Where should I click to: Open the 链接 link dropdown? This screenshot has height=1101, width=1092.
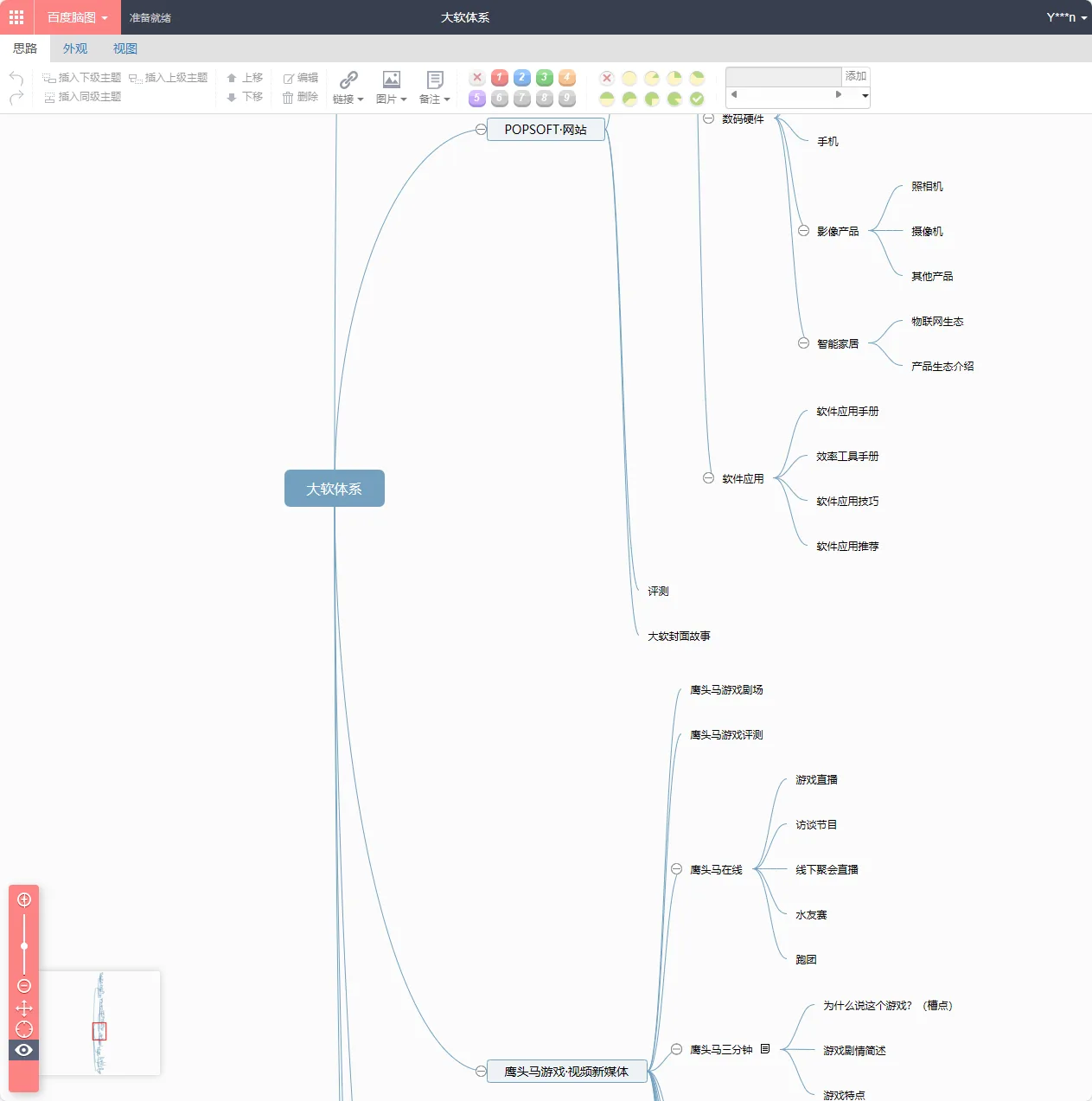tap(348, 87)
